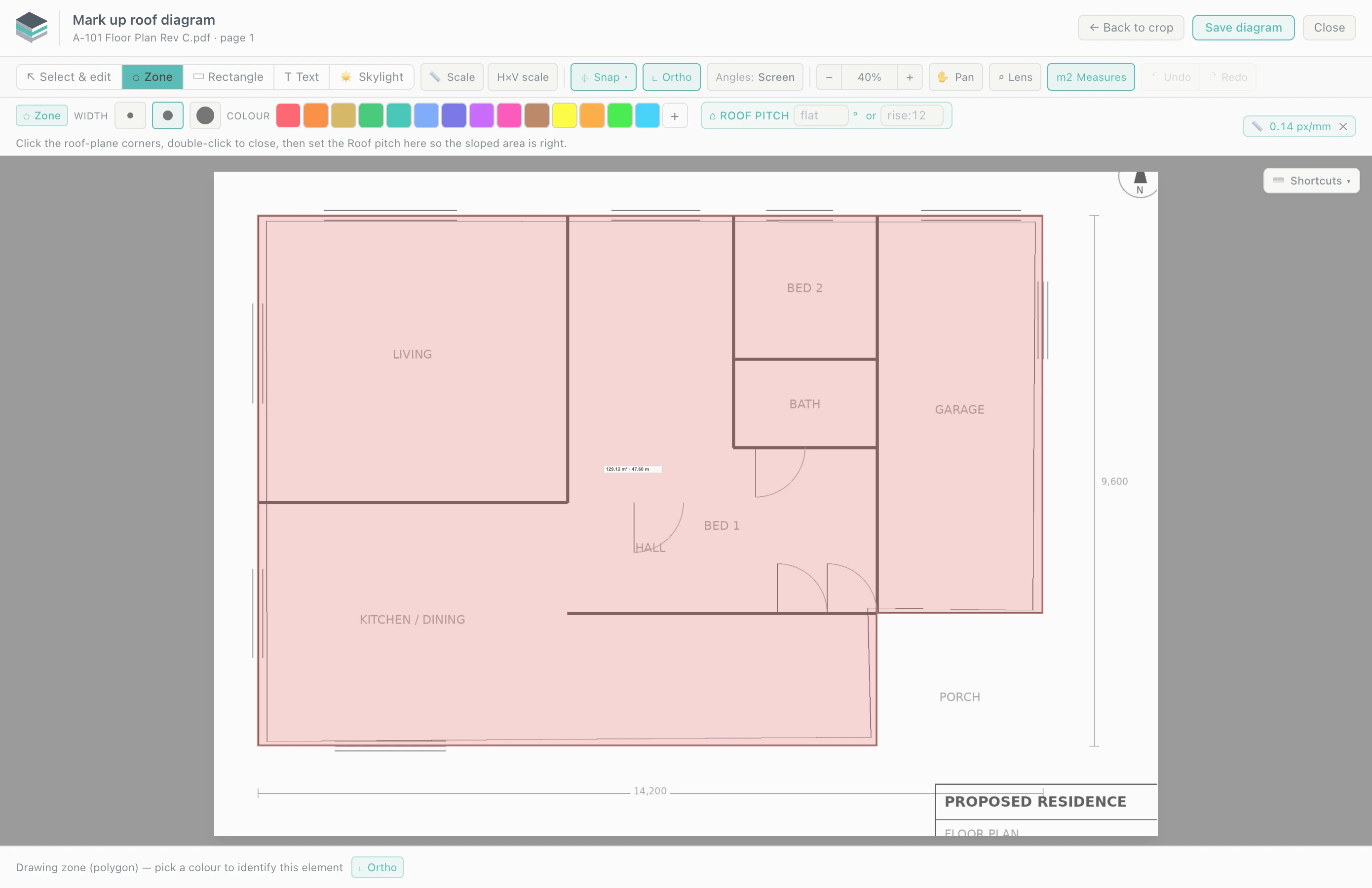Image resolution: width=1372 pixels, height=888 pixels.
Task: Zoom out with the minus button
Action: click(829, 76)
